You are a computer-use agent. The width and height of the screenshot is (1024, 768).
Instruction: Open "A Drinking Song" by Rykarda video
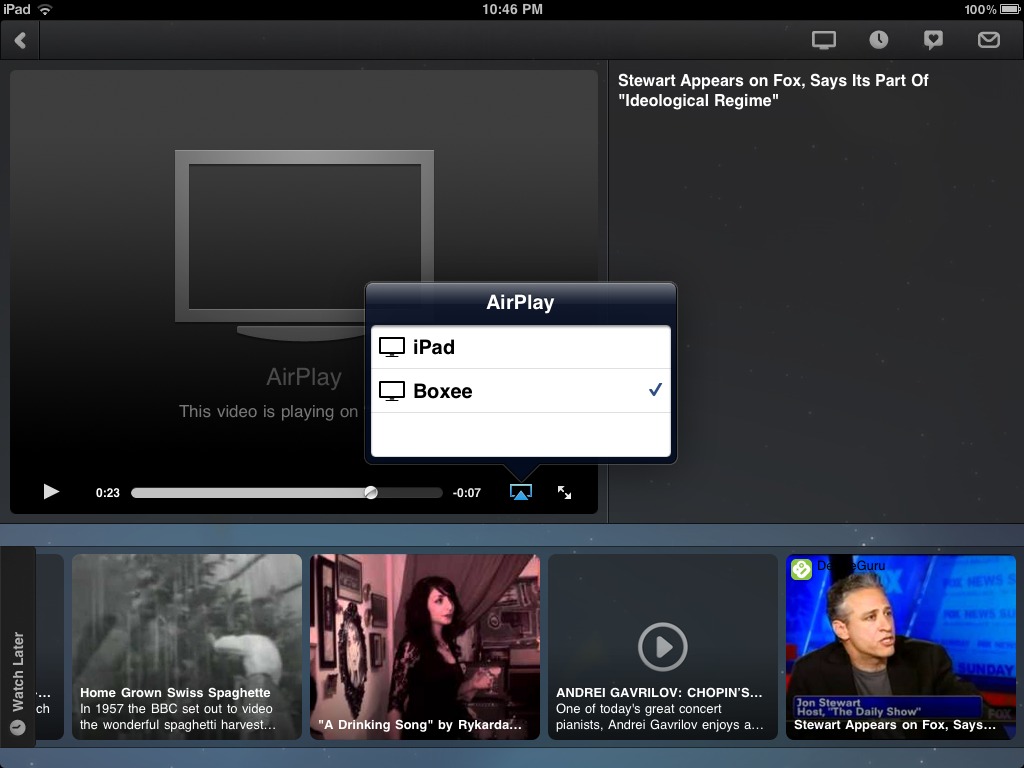click(424, 647)
